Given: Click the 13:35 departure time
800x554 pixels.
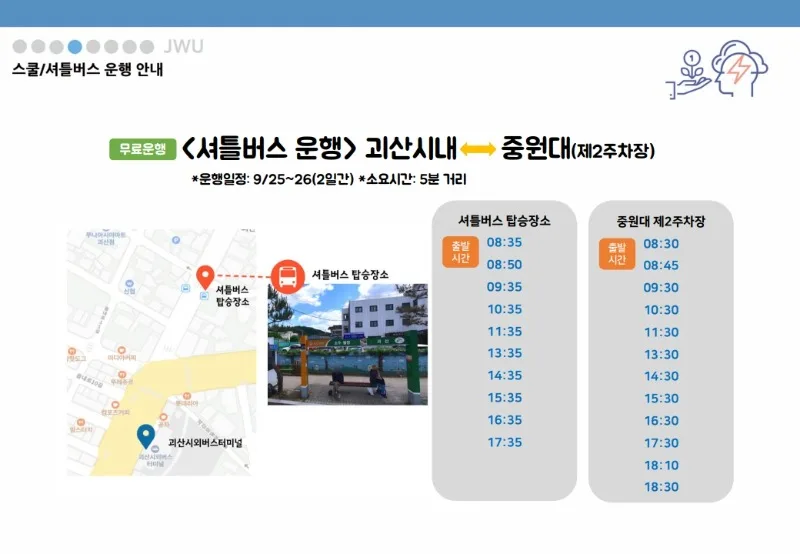Looking at the screenshot, I should click(505, 353).
